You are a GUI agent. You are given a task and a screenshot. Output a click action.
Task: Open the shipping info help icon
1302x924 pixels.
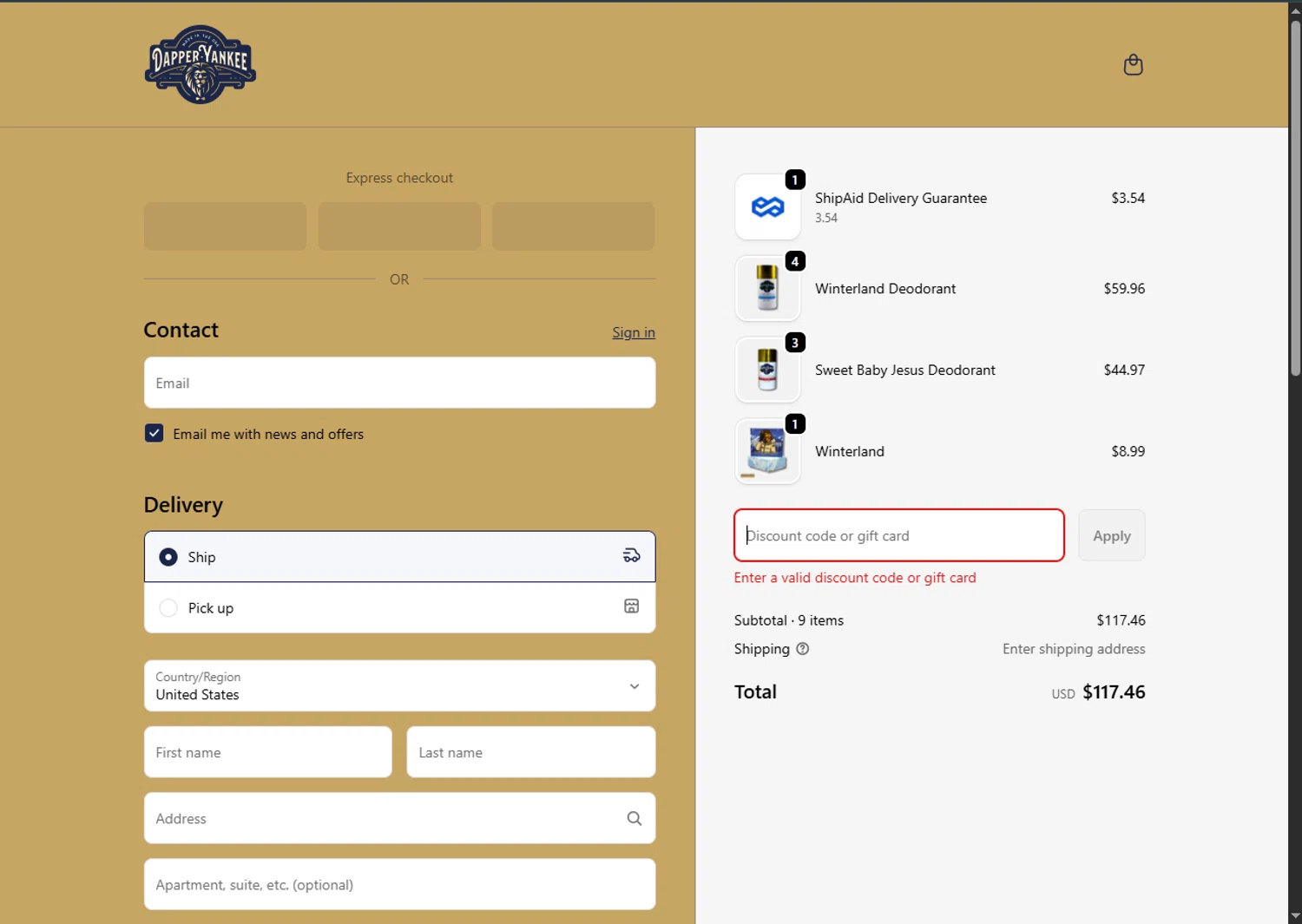click(x=803, y=649)
